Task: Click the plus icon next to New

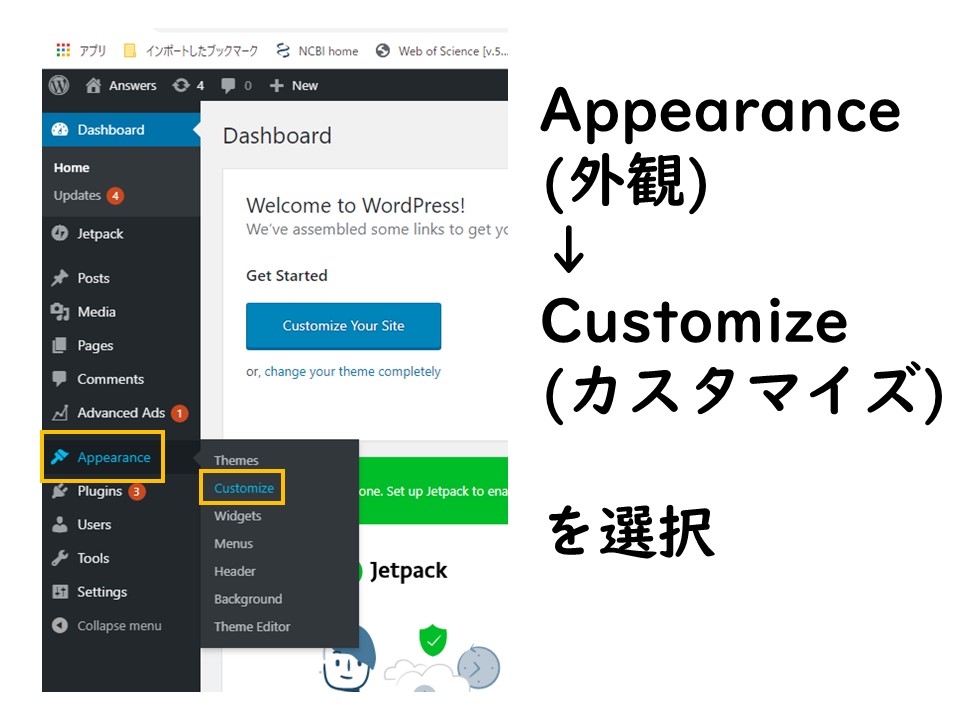Action: coord(277,86)
